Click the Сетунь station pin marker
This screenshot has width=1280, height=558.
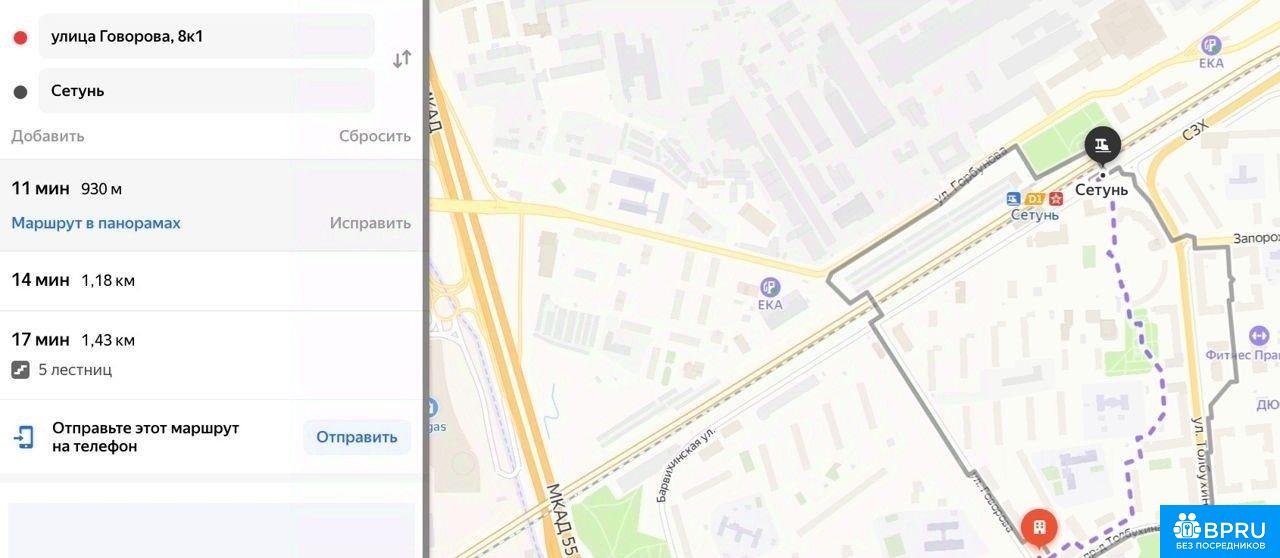click(1103, 146)
